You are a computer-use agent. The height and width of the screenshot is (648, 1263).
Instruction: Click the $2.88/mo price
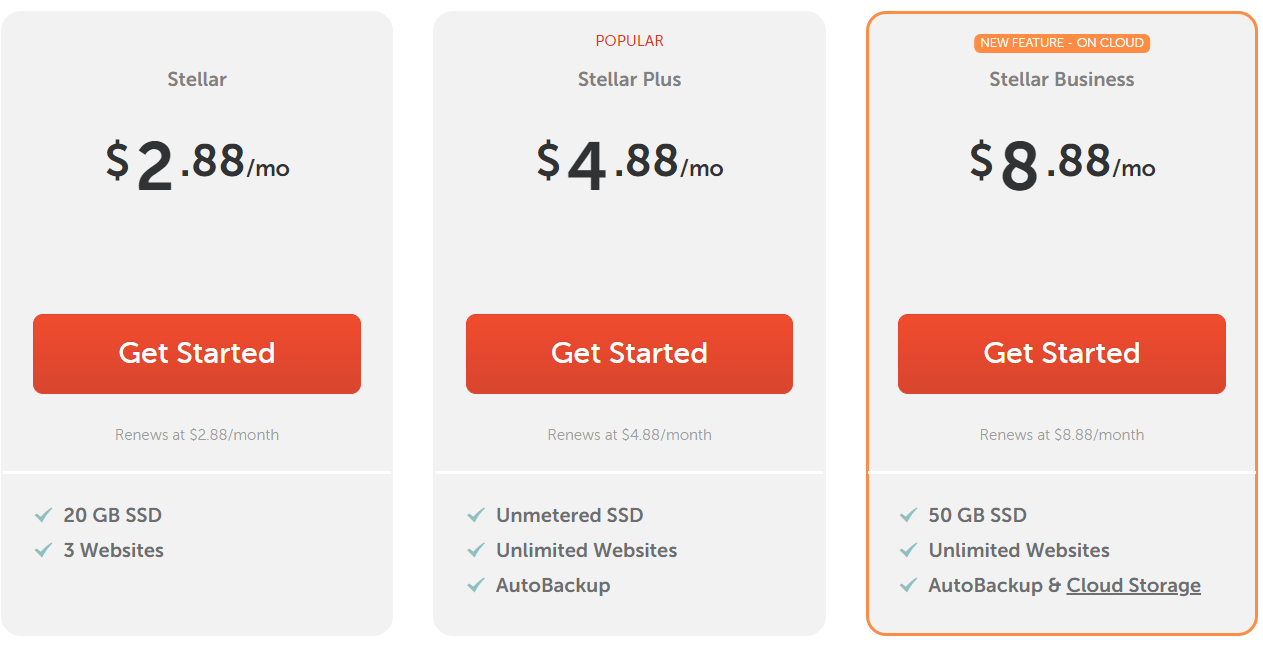tap(197, 164)
